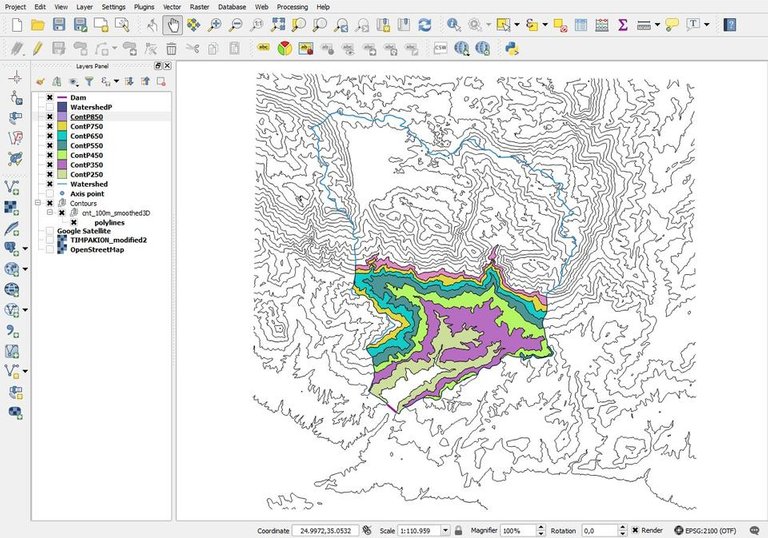
Task: Open the Field Calculator abacus icon
Action: [601, 24]
